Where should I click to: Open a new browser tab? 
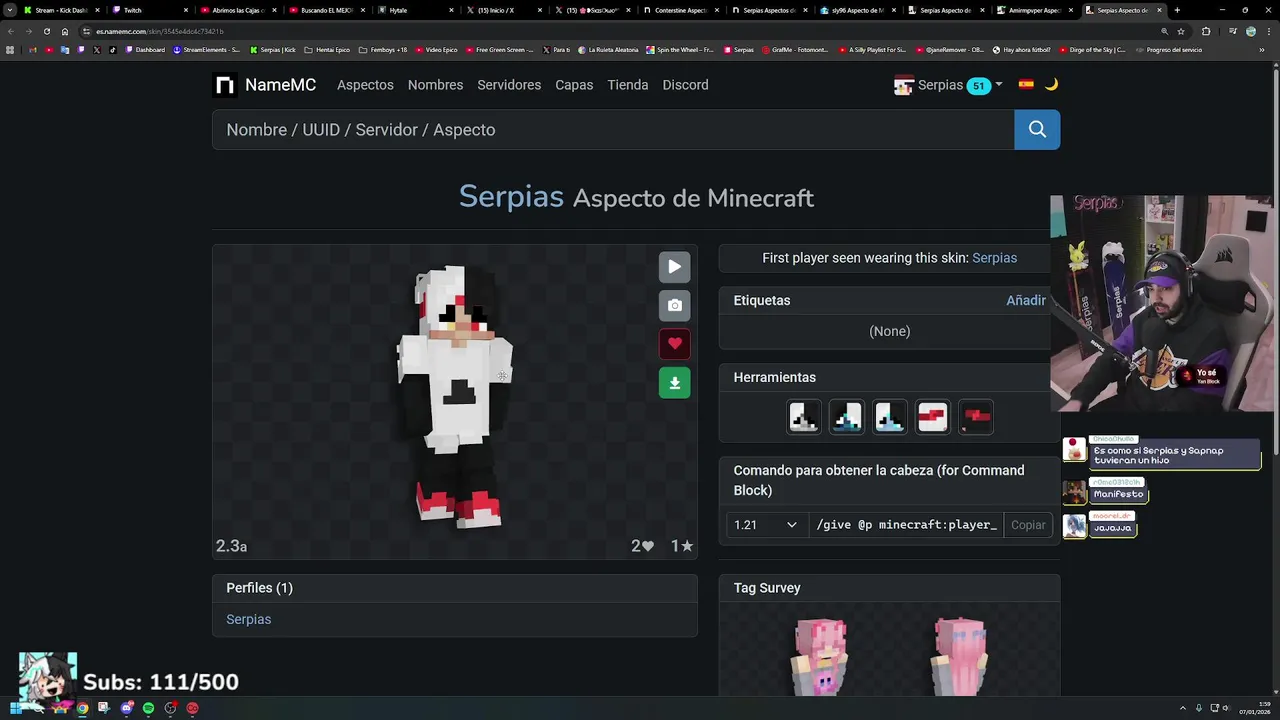pos(1177,10)
